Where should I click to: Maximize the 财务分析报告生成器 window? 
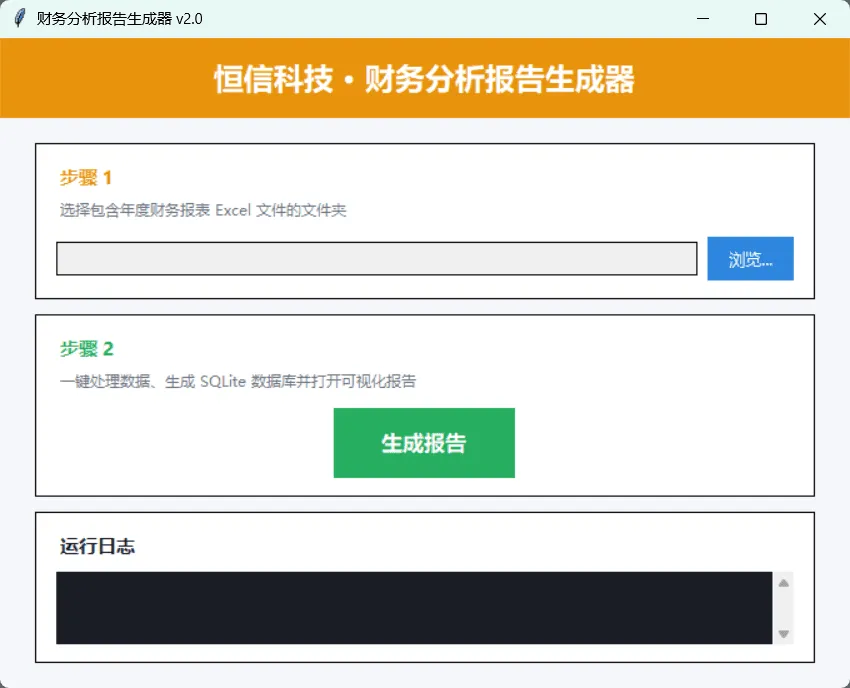click(761, 19)
